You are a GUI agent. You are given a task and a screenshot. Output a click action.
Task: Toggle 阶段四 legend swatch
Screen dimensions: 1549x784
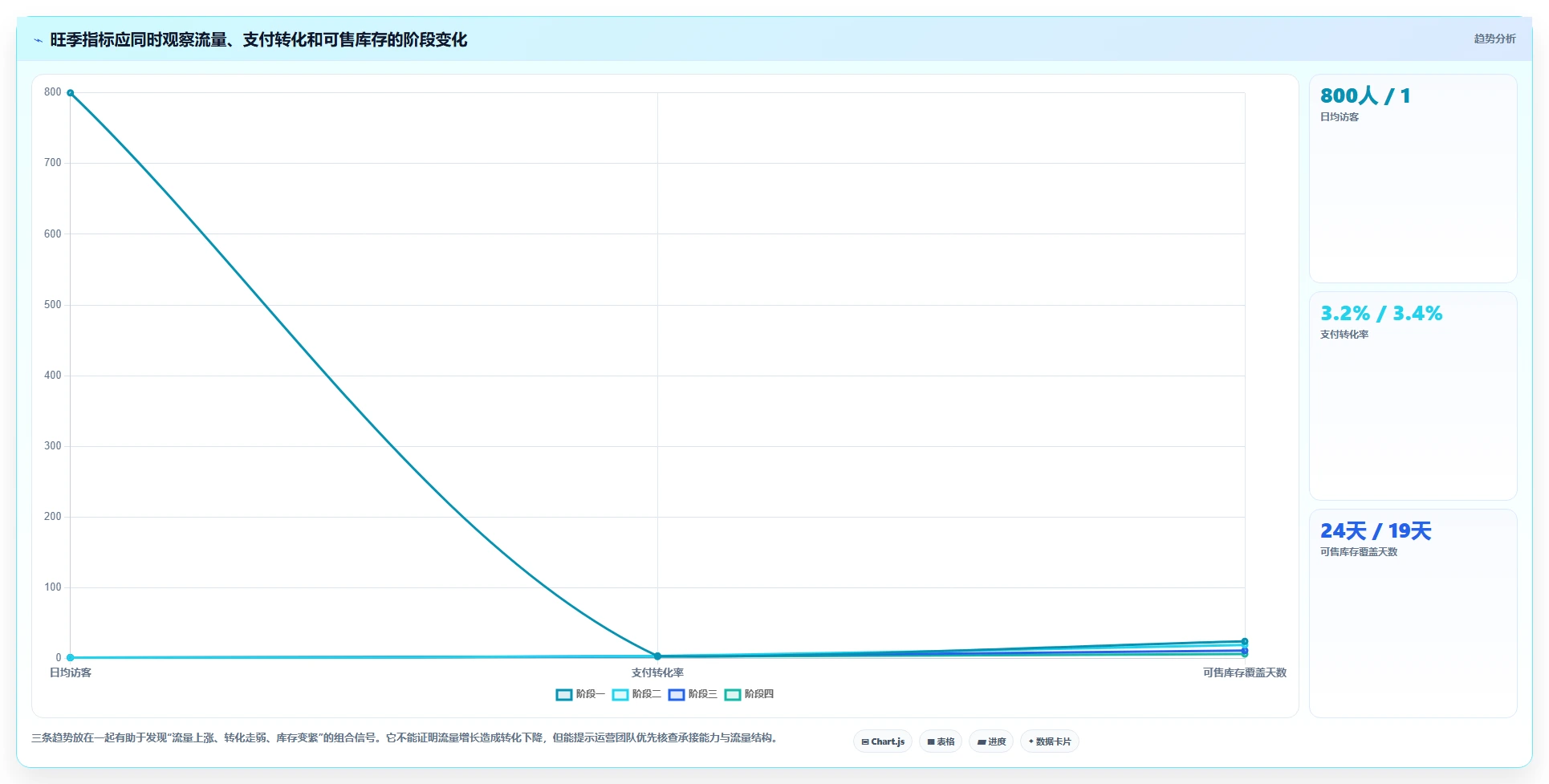pyautogui.click(x=733, y=694)
